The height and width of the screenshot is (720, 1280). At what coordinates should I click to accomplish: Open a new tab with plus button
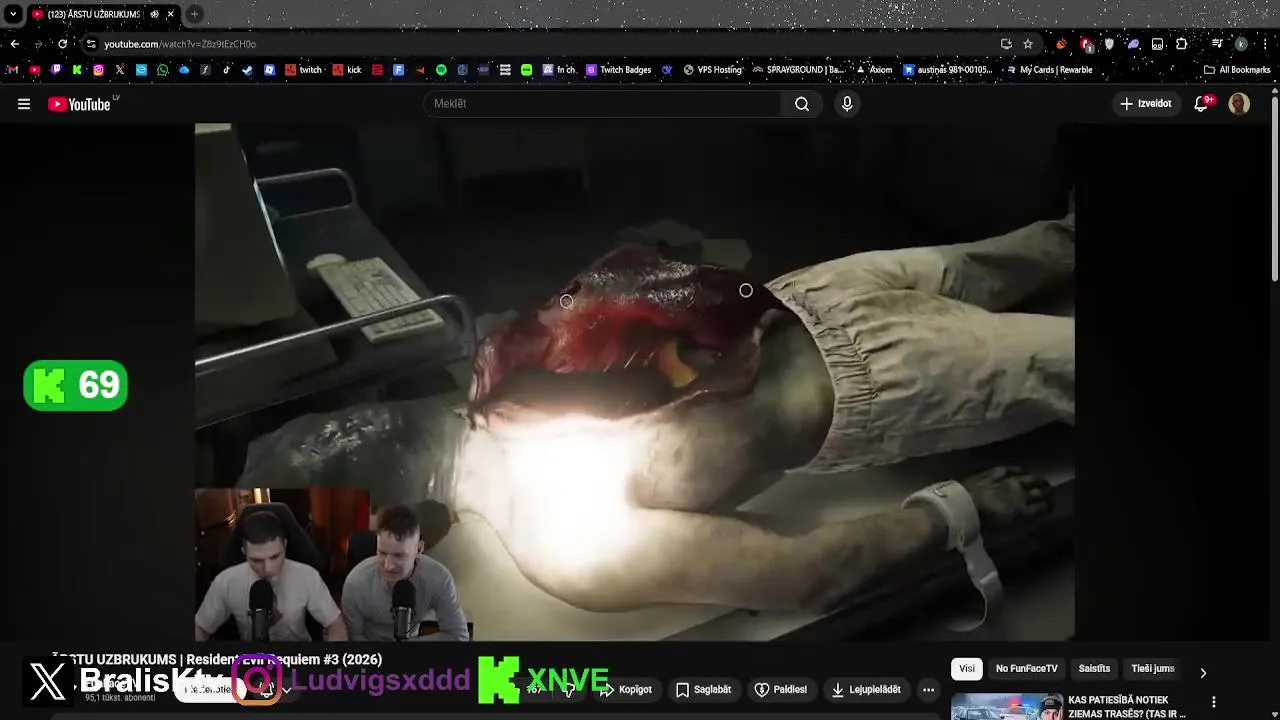pos(194,14)
